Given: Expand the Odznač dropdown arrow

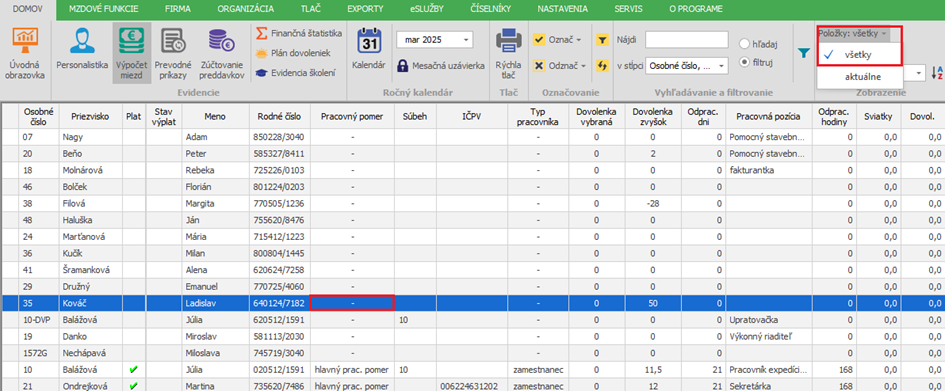Looking at the screenshot, I should pyautogui.click(x=583, y=66).
